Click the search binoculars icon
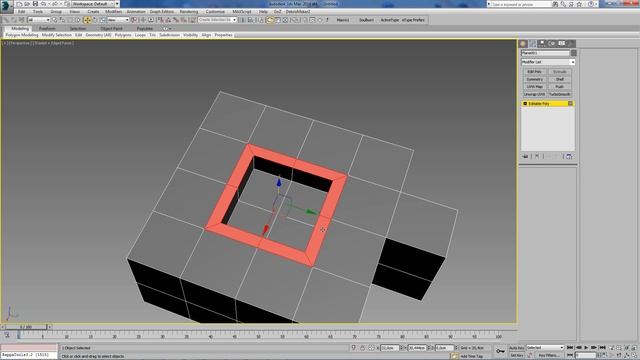Screen dimensions: 640x360 (x=555, y=4)
